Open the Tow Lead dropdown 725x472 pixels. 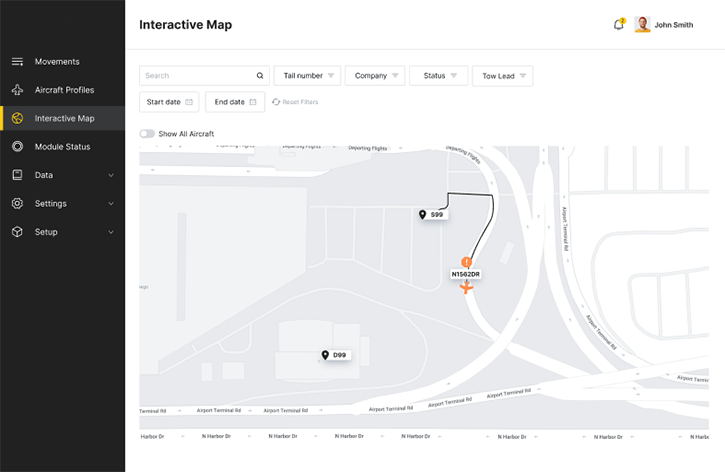tap(502, 76)
